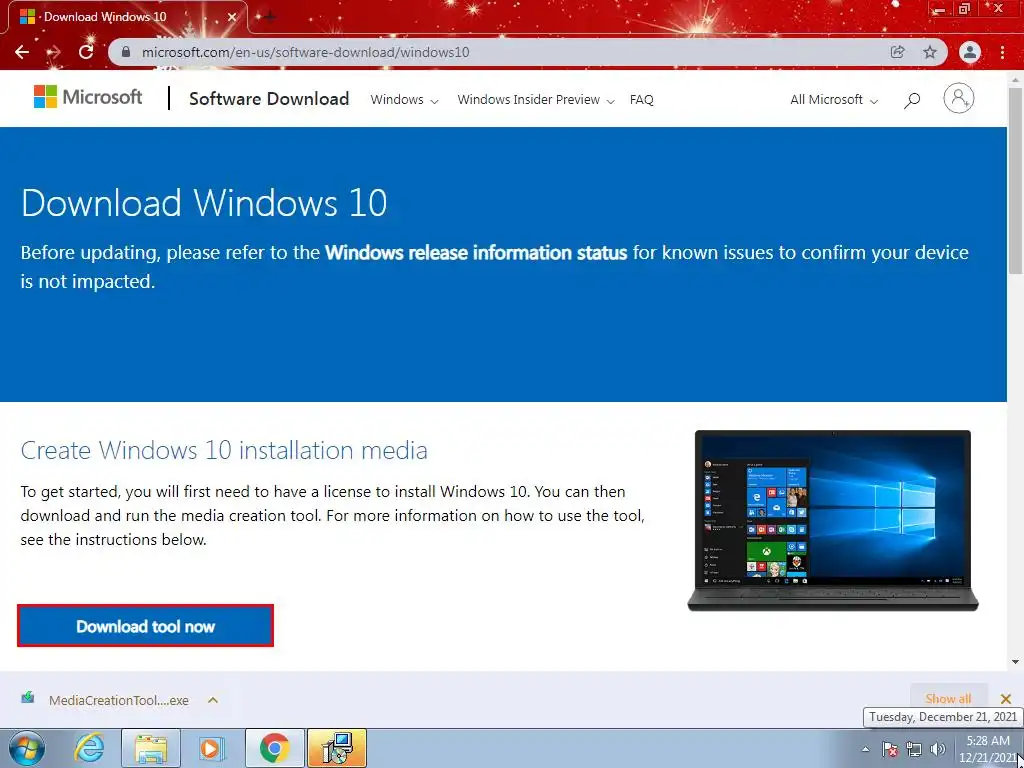Screen dimensions: 1024x768
Task: Open Chrome's three-dot menu
Action: [1002, 52]
